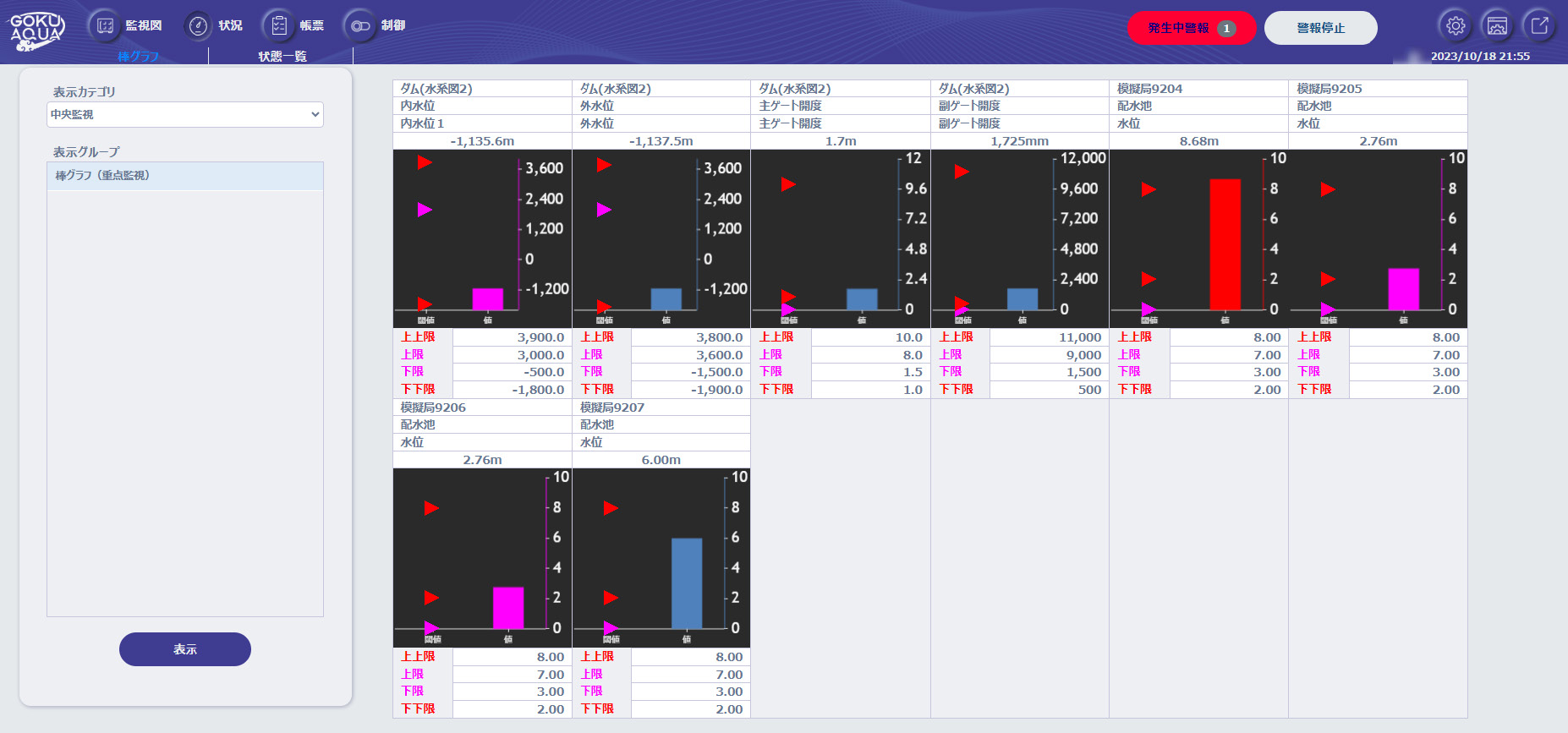Click the magenta bar in 模擬局9205 chart
The image size is (1568, 733).
click(x=1403, y=289)
